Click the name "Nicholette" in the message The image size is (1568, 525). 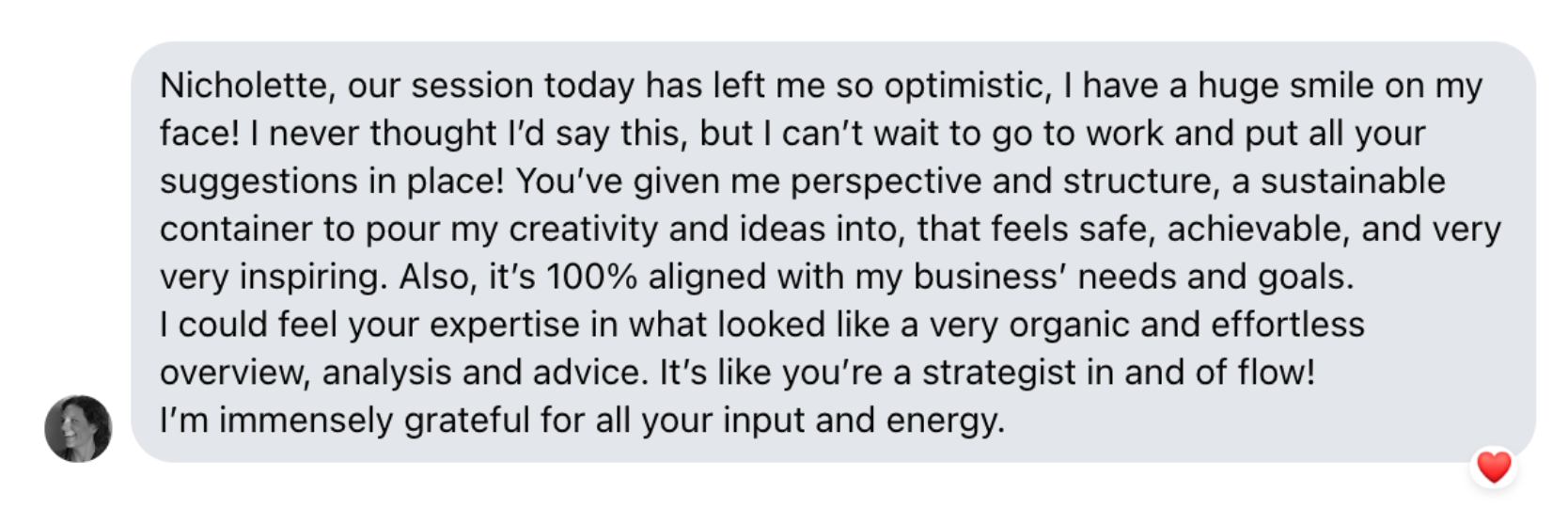244,86
